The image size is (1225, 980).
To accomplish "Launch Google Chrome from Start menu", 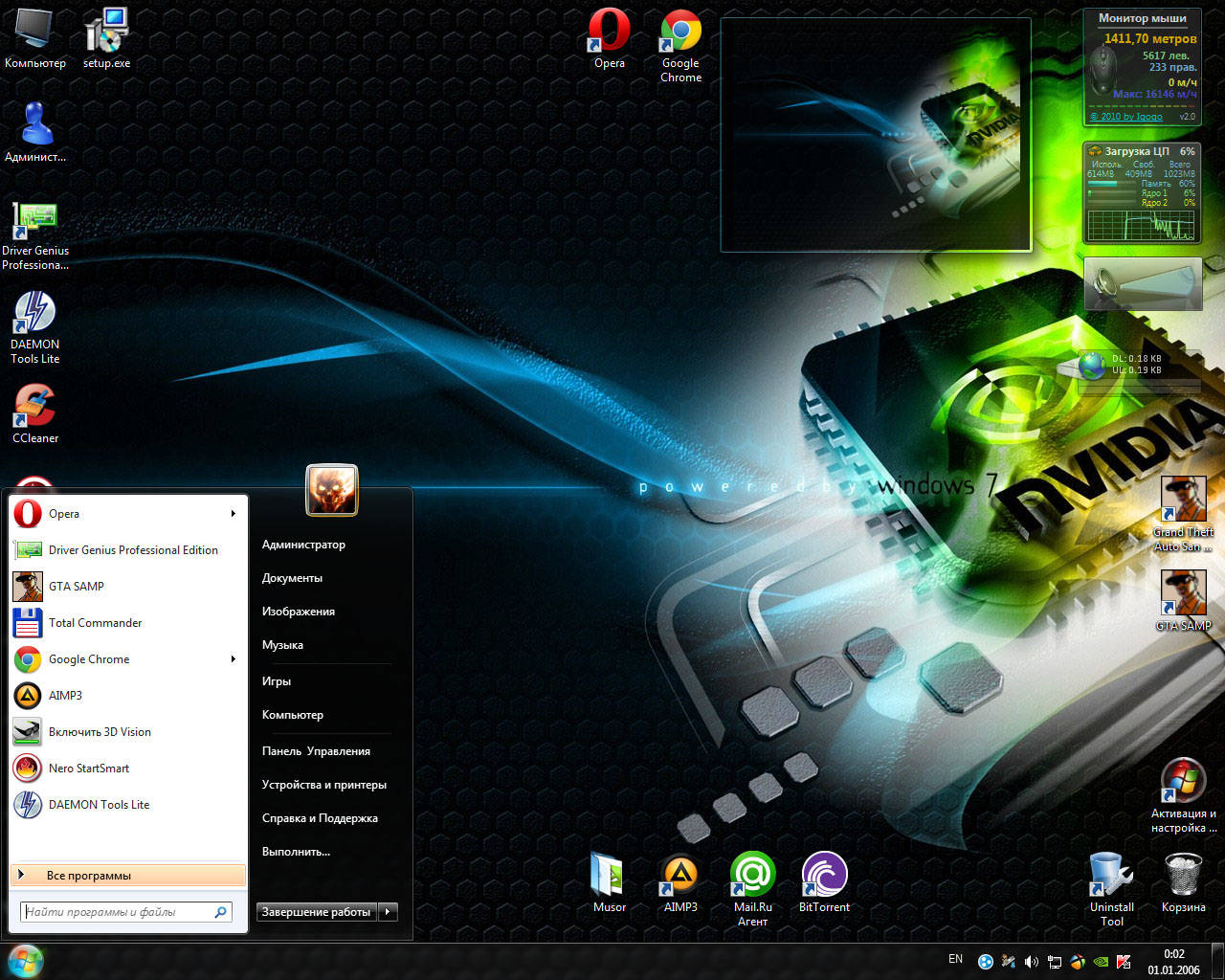I will tap(128, 659).
